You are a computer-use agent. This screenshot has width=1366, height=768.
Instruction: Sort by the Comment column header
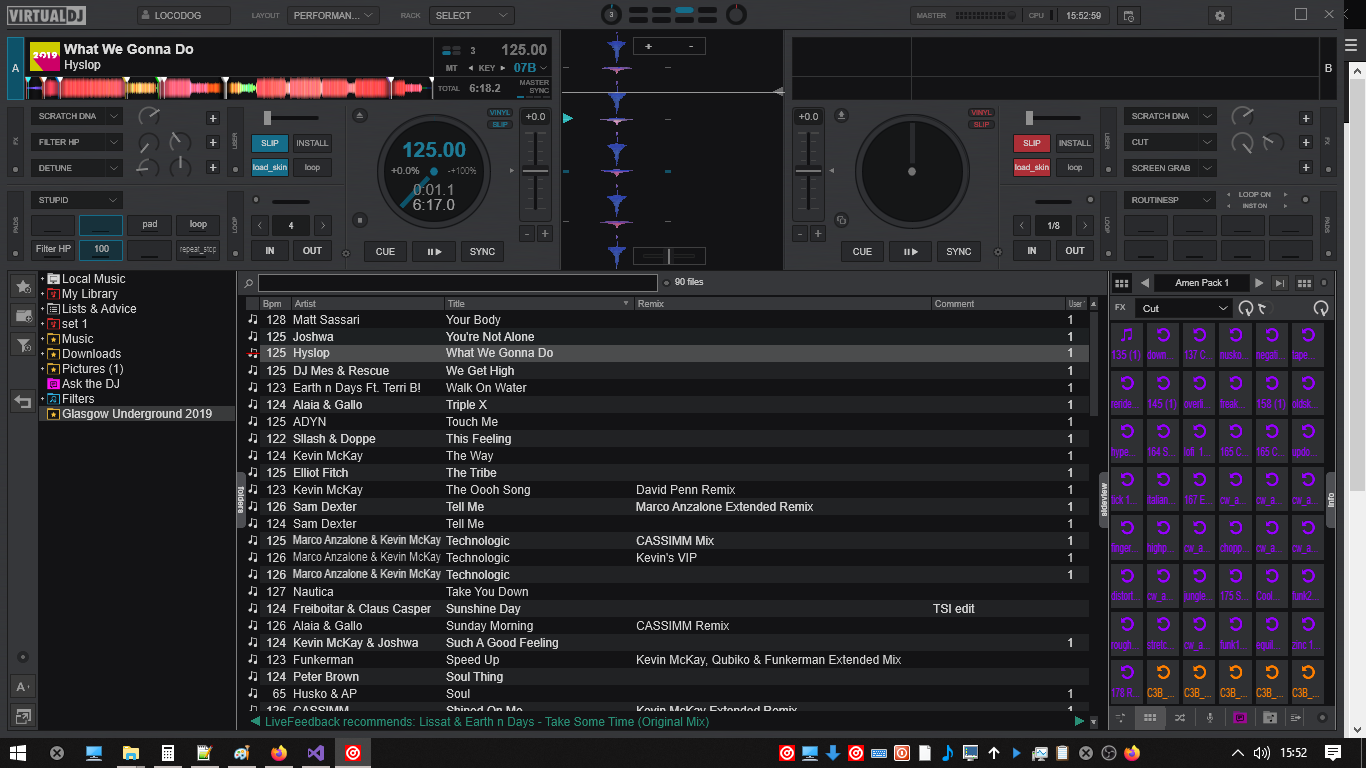click(998, 304)
